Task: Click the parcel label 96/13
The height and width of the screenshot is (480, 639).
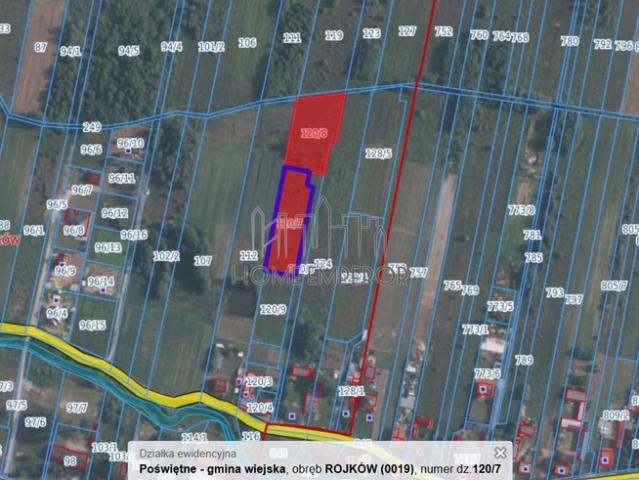Action: [108, 247]
